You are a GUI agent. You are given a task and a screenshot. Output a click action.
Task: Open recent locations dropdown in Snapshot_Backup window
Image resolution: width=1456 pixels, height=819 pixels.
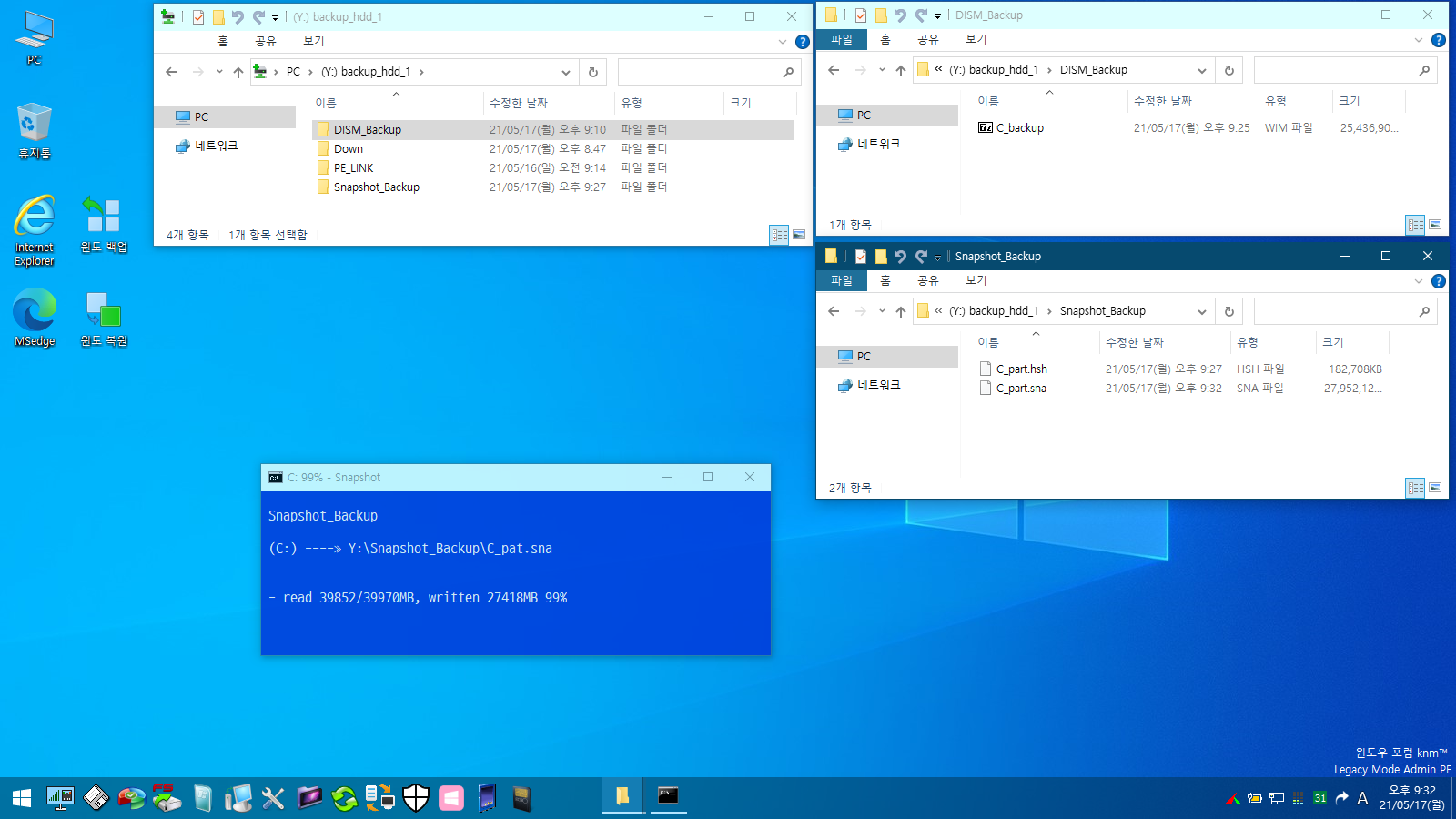click(x=882, y=311)
